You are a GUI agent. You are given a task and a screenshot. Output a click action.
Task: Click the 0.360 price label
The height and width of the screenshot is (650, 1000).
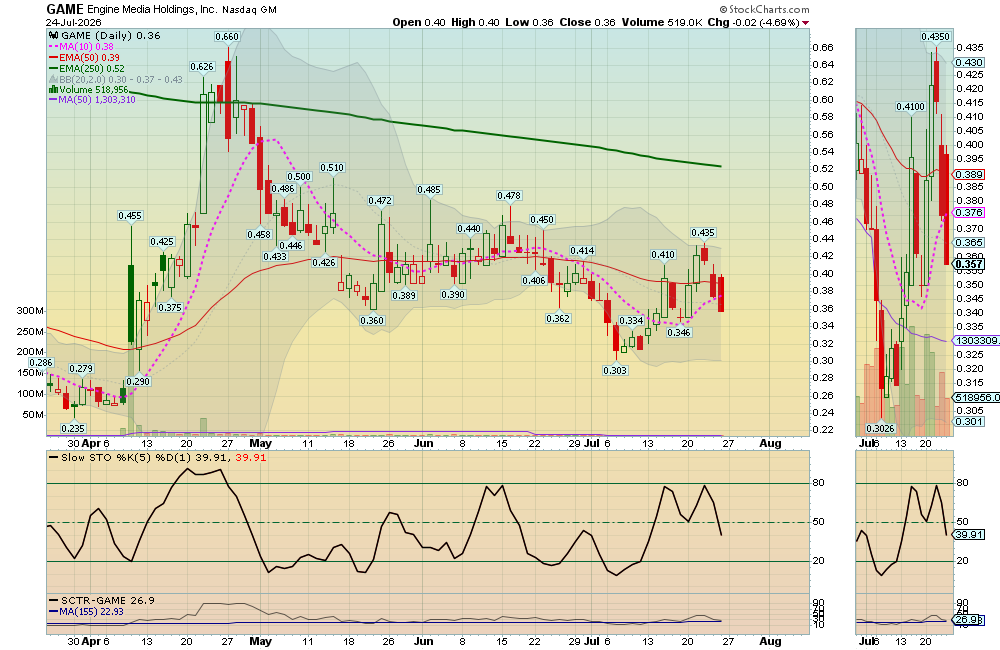point(372,320)
